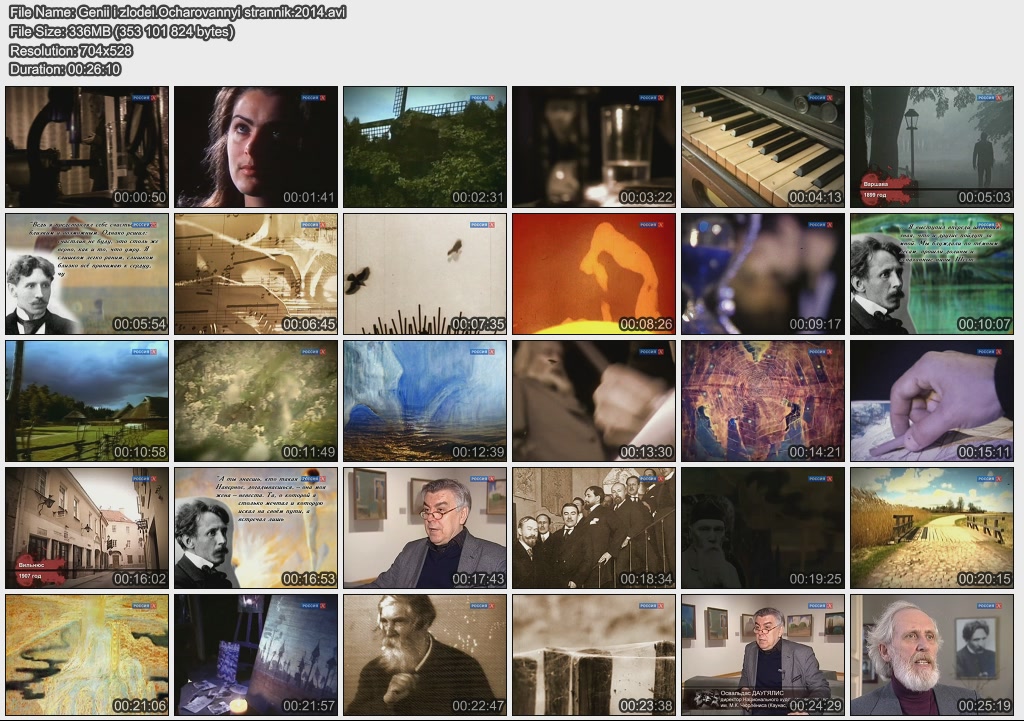Click the Duration 00:26:10 text
The image size is (1024, 721).
[x=65, y=69]
